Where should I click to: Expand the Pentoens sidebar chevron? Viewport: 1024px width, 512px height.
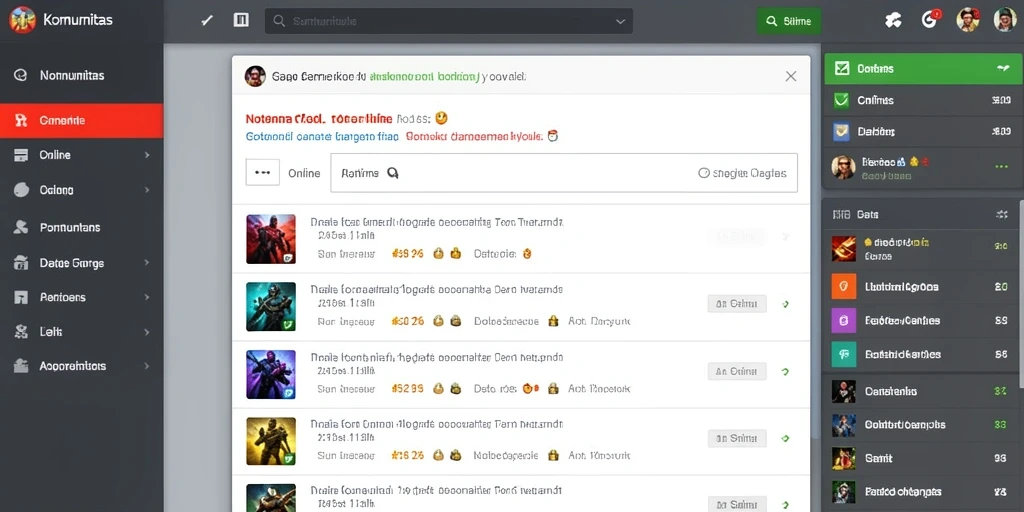[147, 297]
